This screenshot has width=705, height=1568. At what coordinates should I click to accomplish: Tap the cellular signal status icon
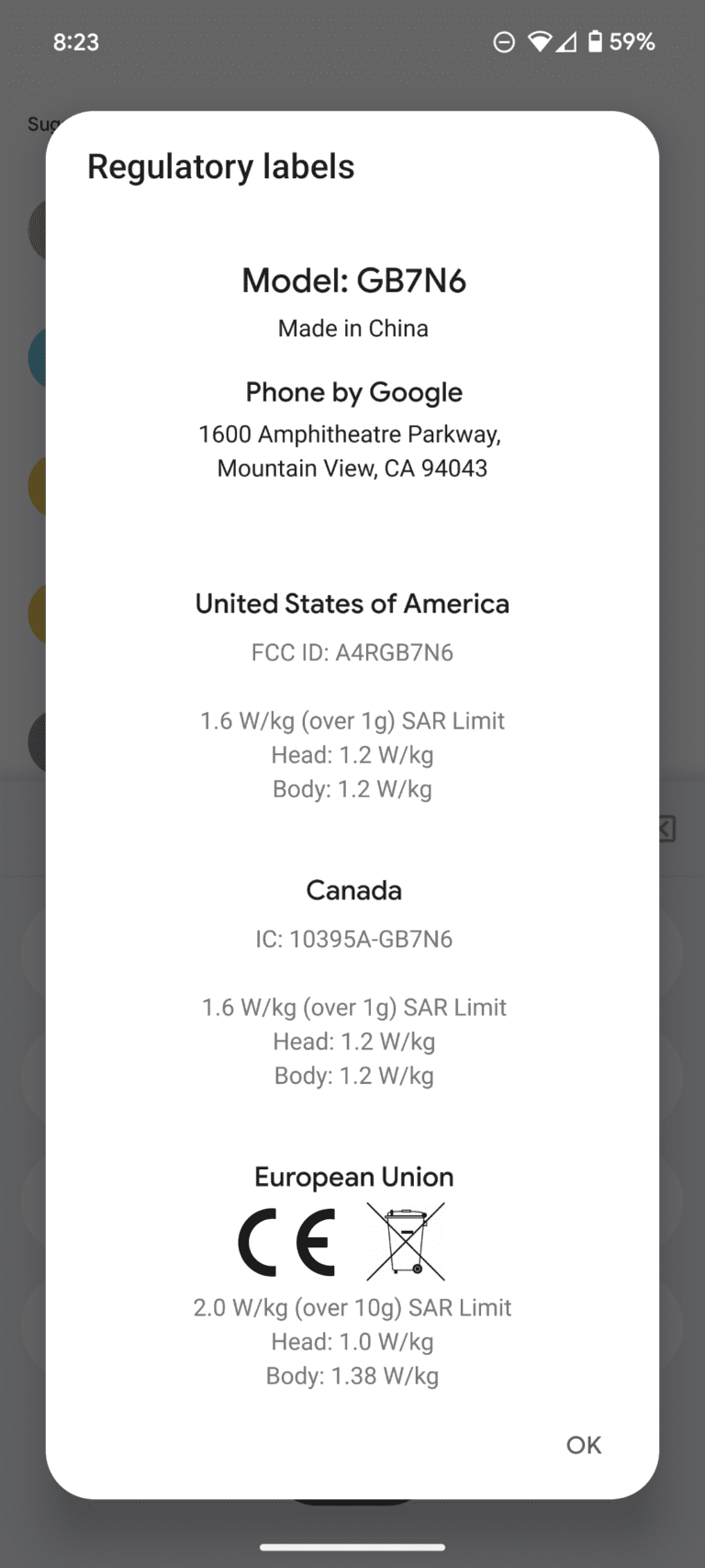coord(566,41)
